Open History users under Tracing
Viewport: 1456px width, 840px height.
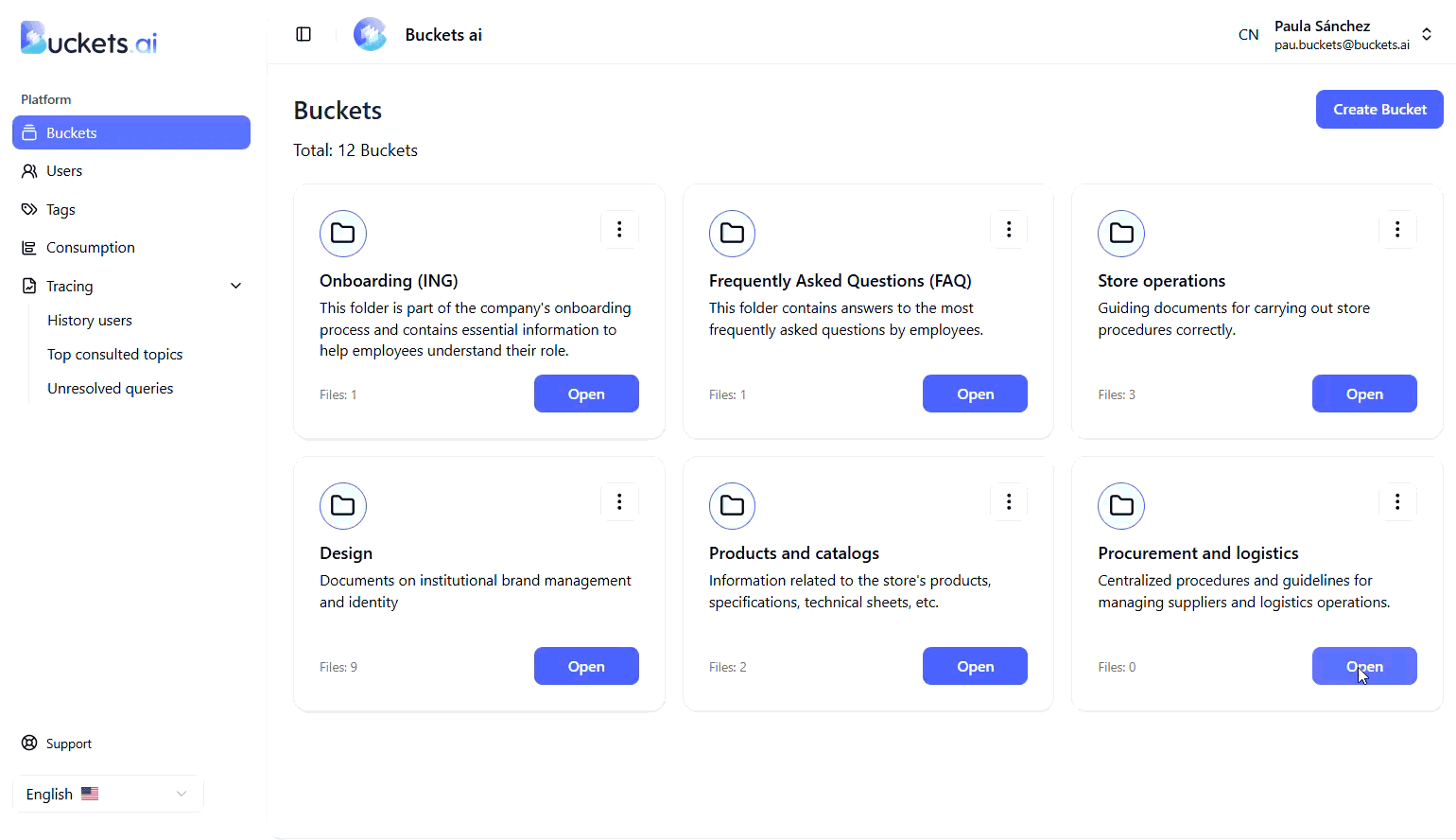[x=90, y=321]
